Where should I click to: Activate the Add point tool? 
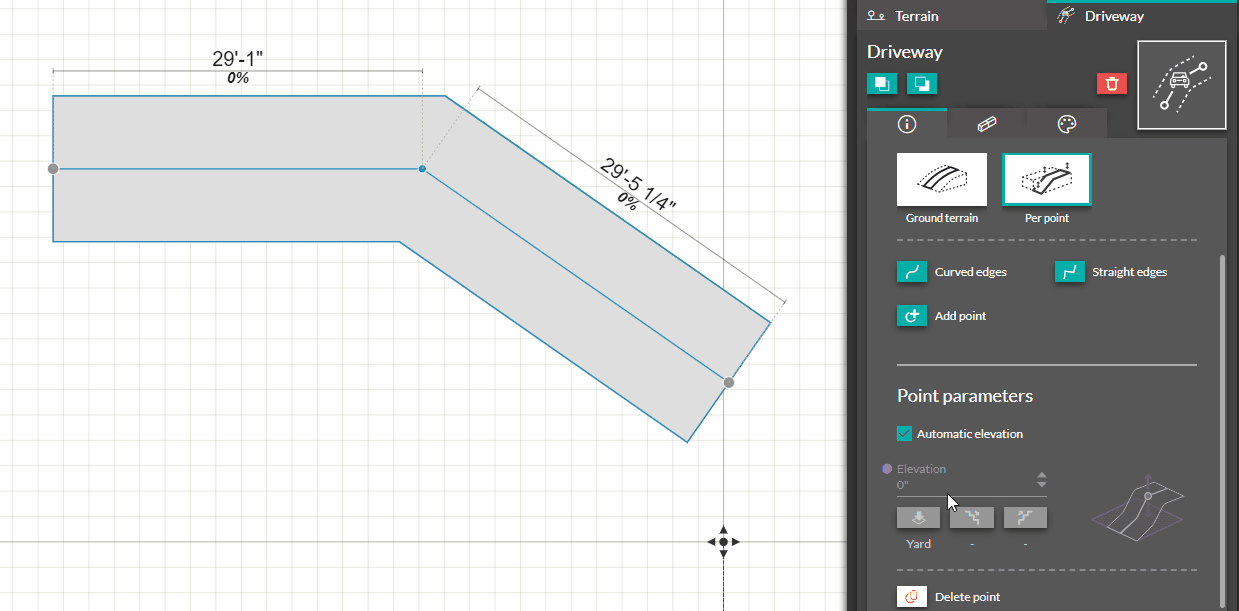pyautogui.click(x=911, y=315)
